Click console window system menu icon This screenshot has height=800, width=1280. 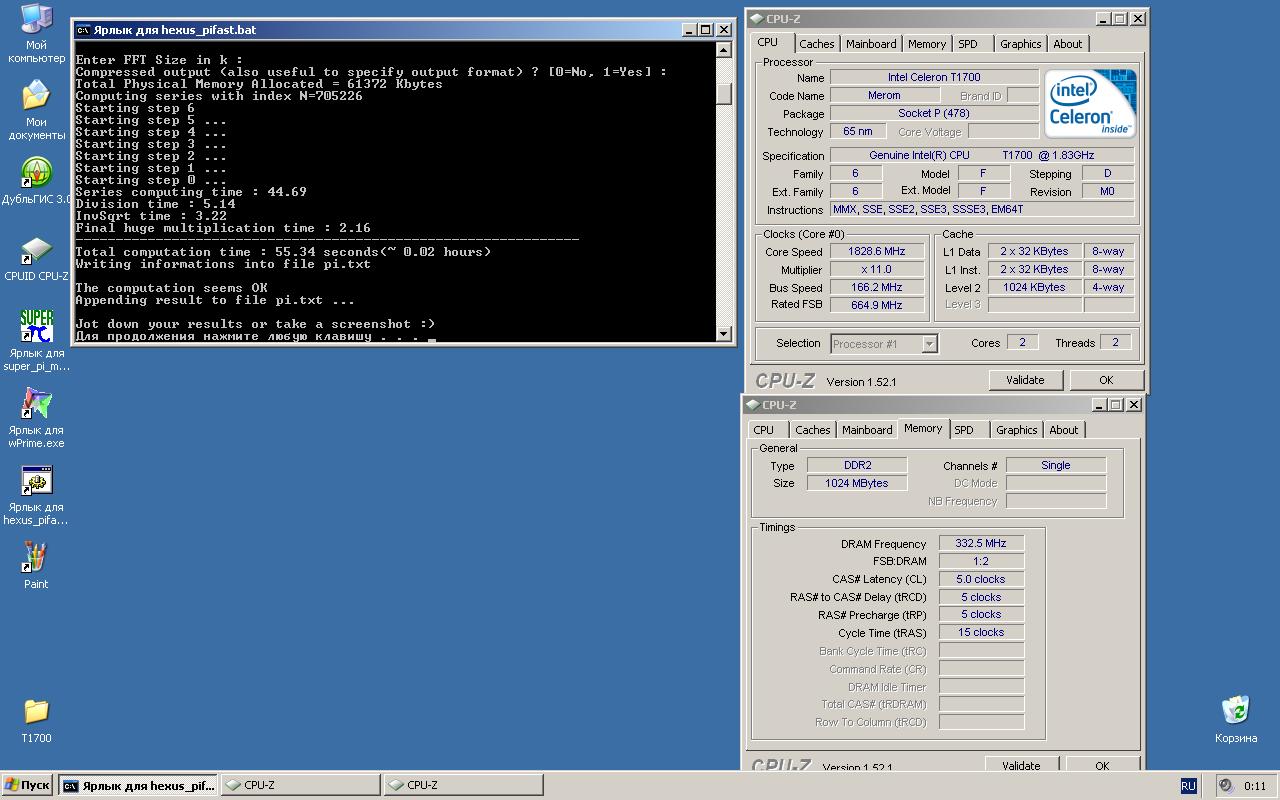point(83,30)
